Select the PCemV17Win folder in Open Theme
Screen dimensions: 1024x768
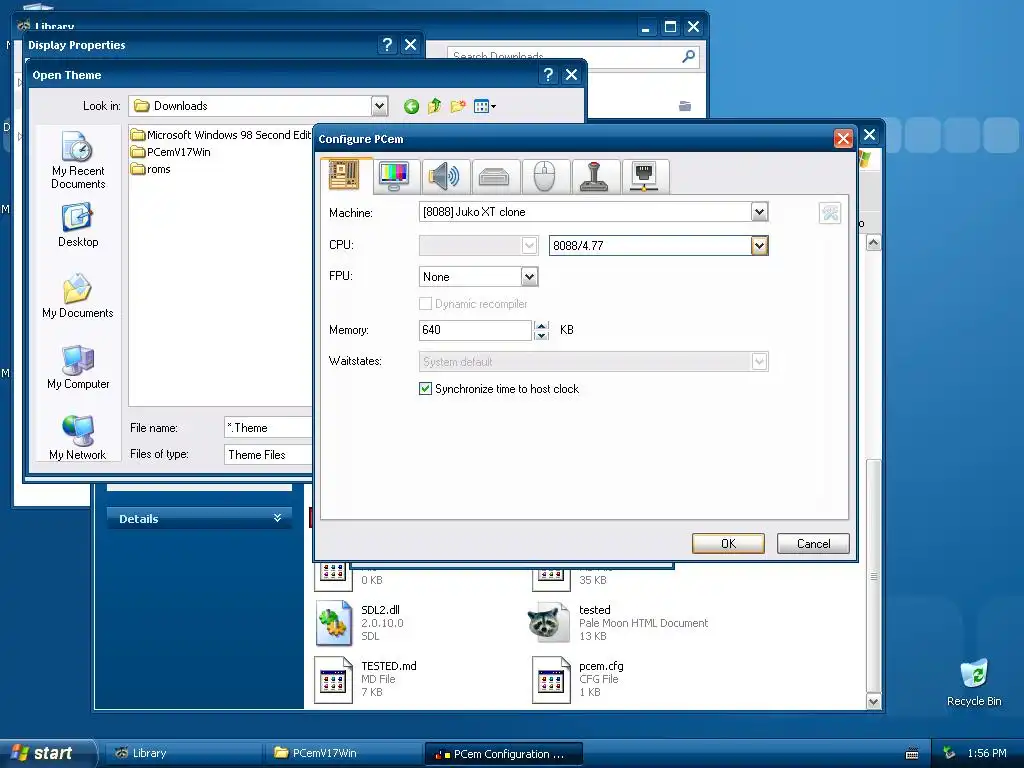tap(170, 152)
